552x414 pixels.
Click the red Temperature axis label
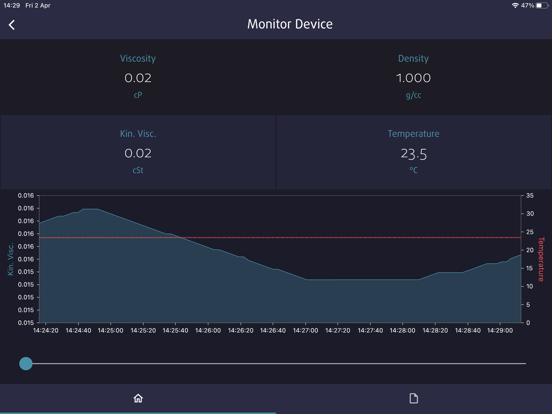pyautogui.click(x=541, y=259)
